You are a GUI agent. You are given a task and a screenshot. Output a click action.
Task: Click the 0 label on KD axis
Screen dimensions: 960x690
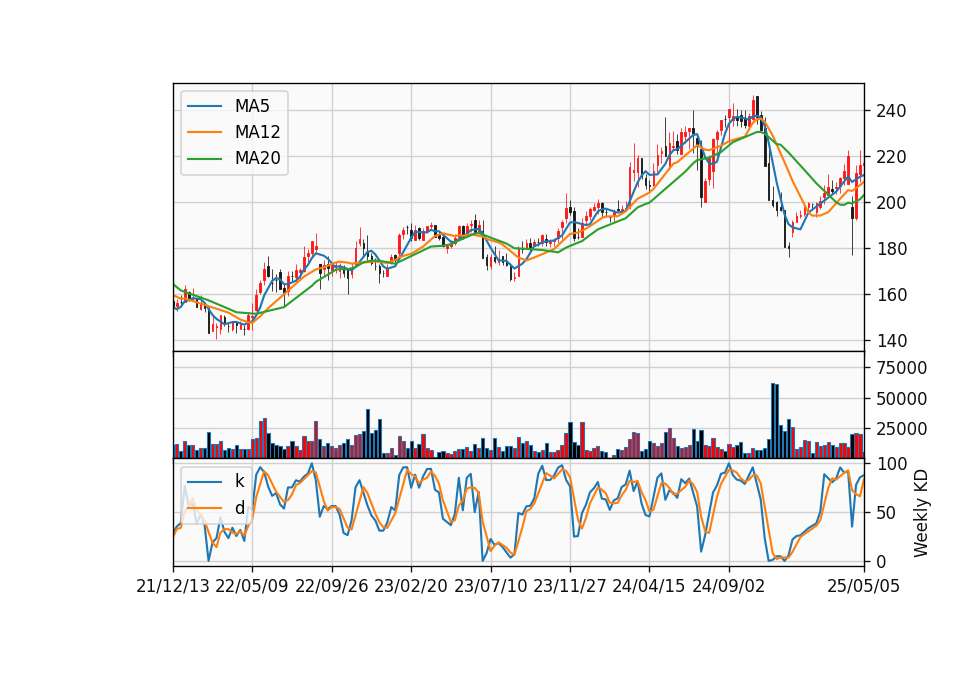point(881,561)
